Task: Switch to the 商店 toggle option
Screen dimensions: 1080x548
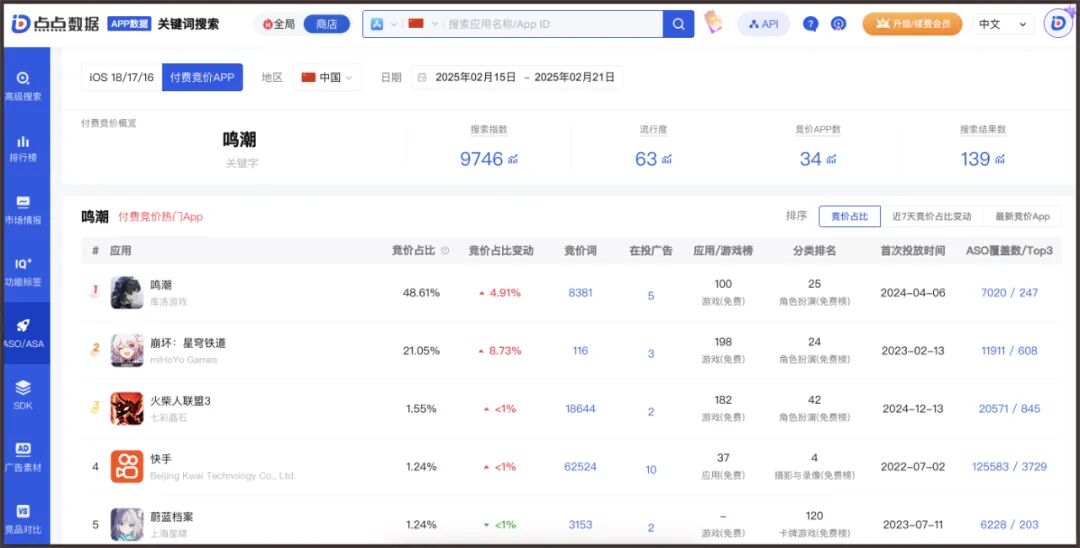Action: [326, 24]
